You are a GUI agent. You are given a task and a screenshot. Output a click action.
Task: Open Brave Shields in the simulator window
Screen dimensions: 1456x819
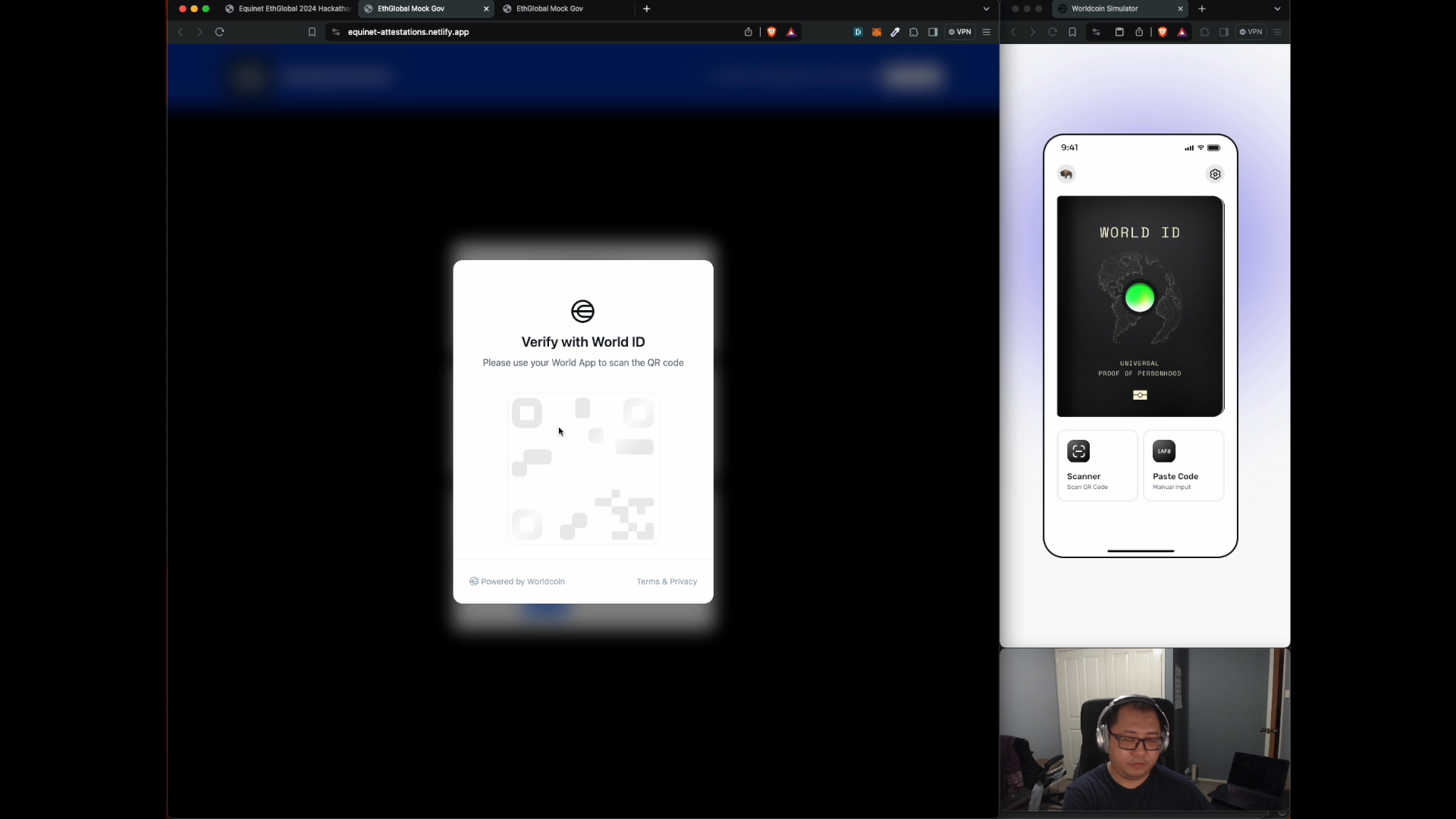click(x=1163, y=32)
